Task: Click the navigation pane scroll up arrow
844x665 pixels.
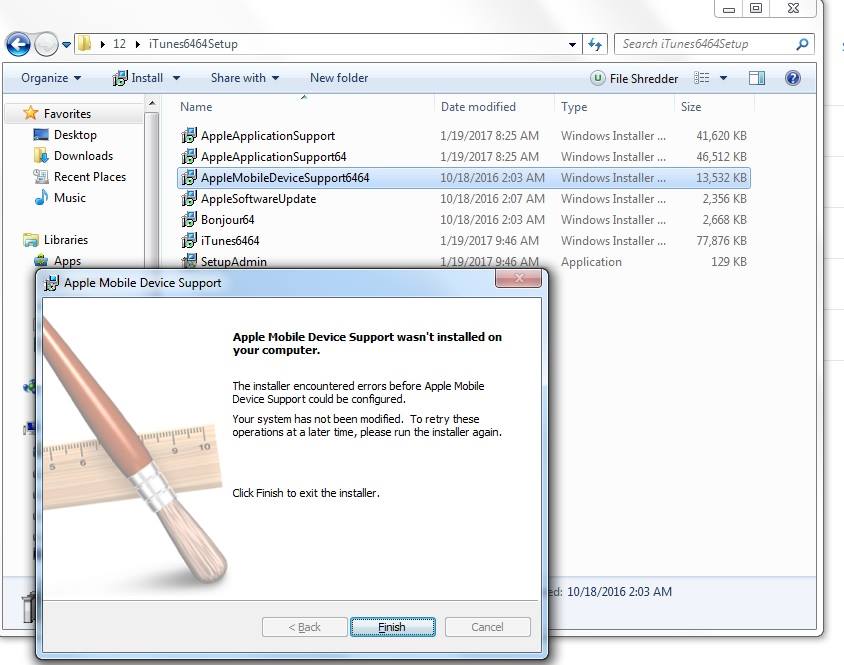Action: coord(152,103)
